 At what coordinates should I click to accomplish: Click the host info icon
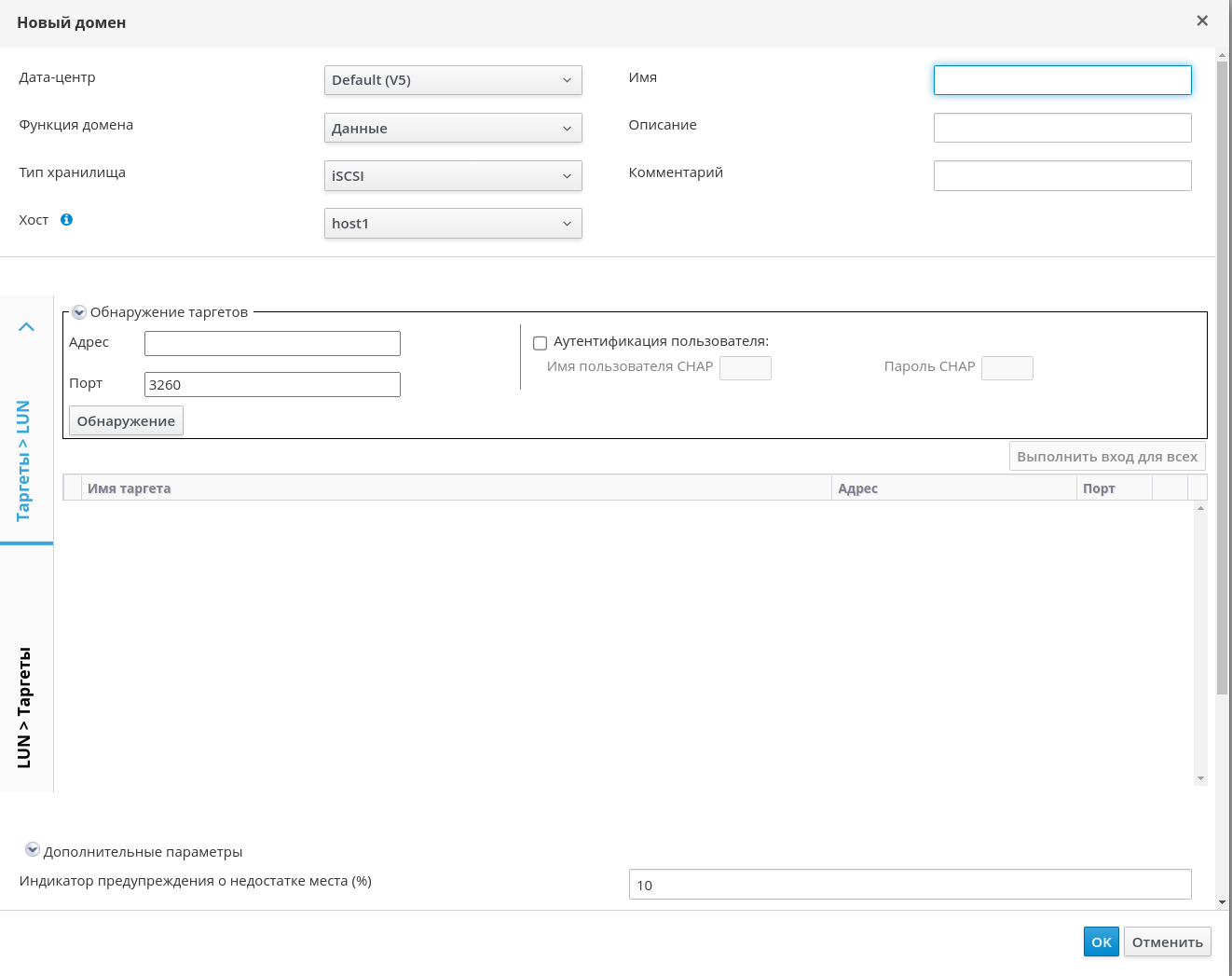click(x=66, y=220)
